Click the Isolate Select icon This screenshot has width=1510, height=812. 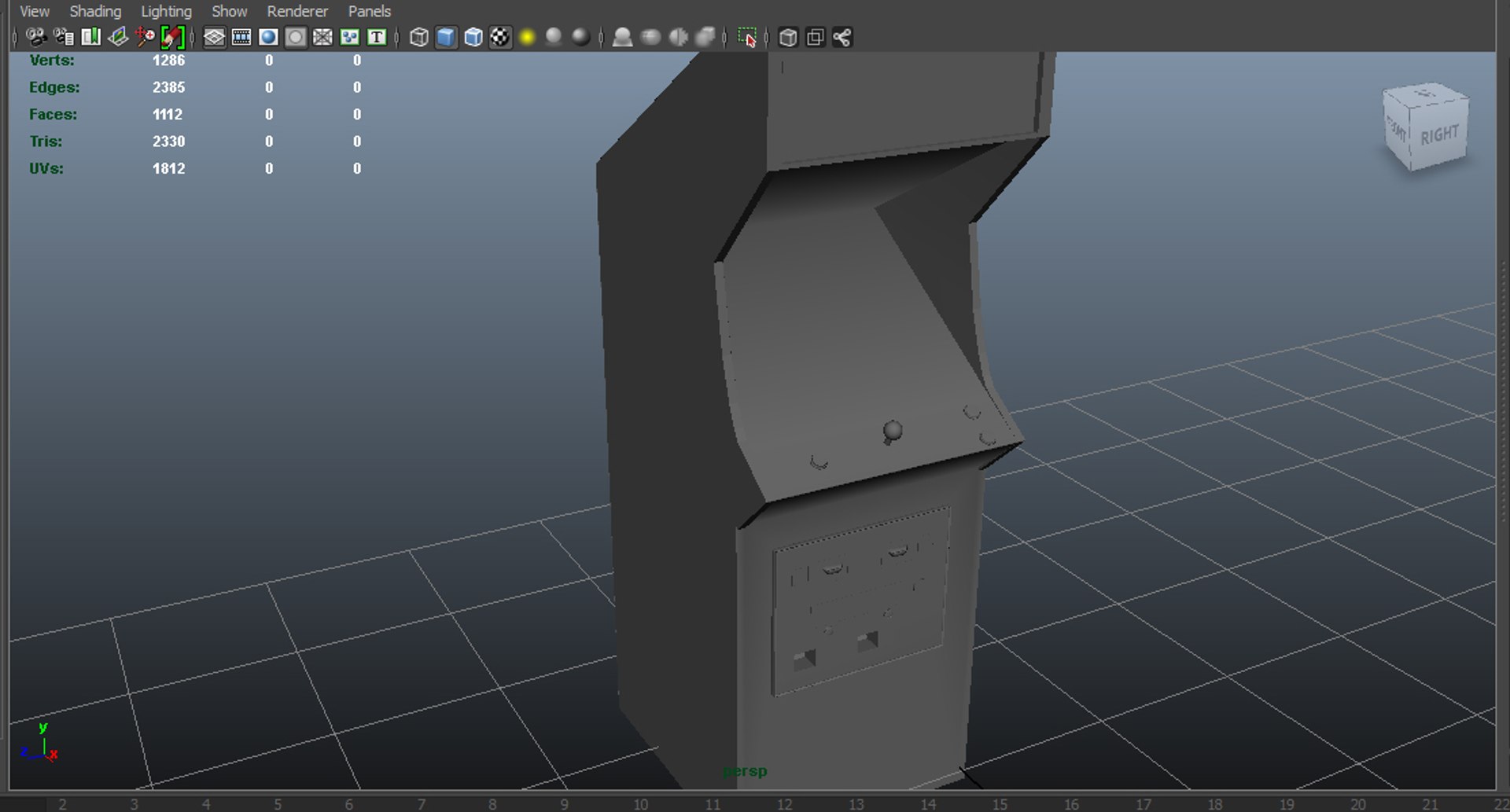[x=747, y=37]
